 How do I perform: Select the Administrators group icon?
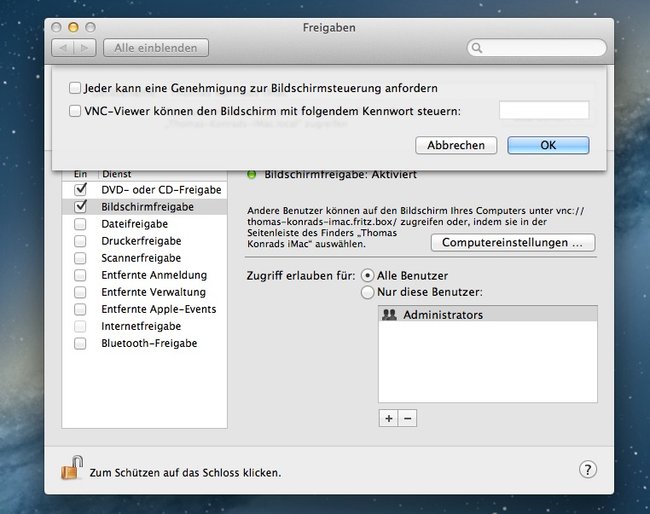coord(389,315)
